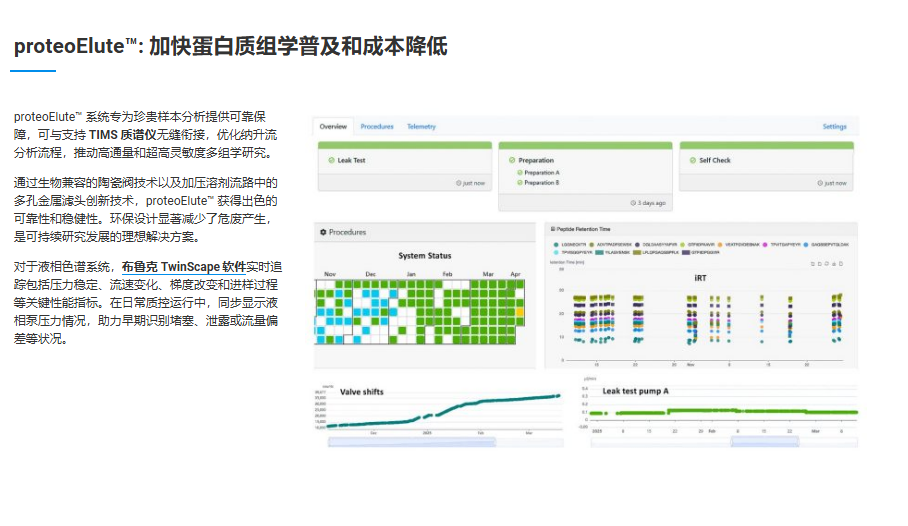
Task: Toggle the dark purple circle legend series
Action: [x=637, y=244]
